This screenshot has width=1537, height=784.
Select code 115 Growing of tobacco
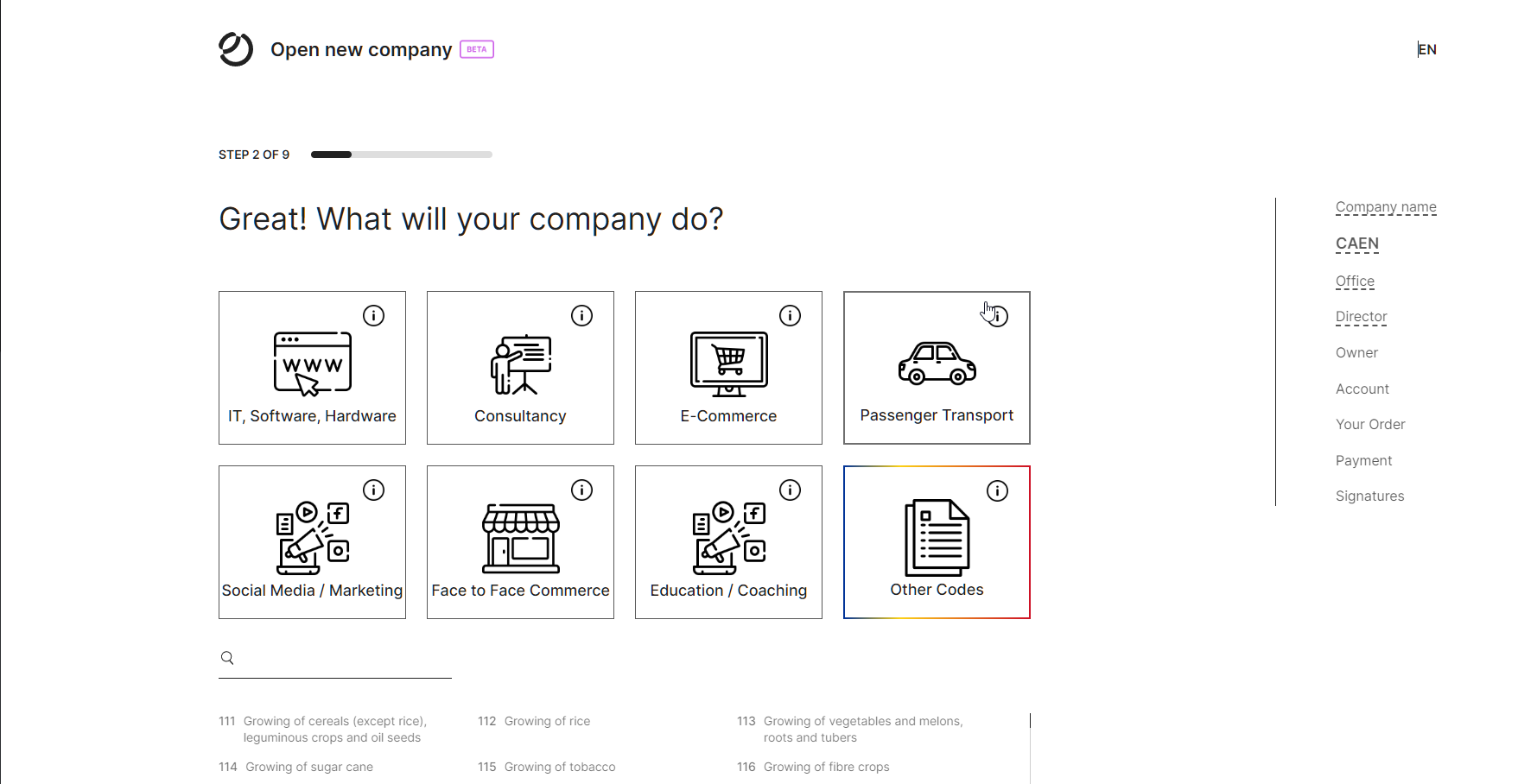559,768
